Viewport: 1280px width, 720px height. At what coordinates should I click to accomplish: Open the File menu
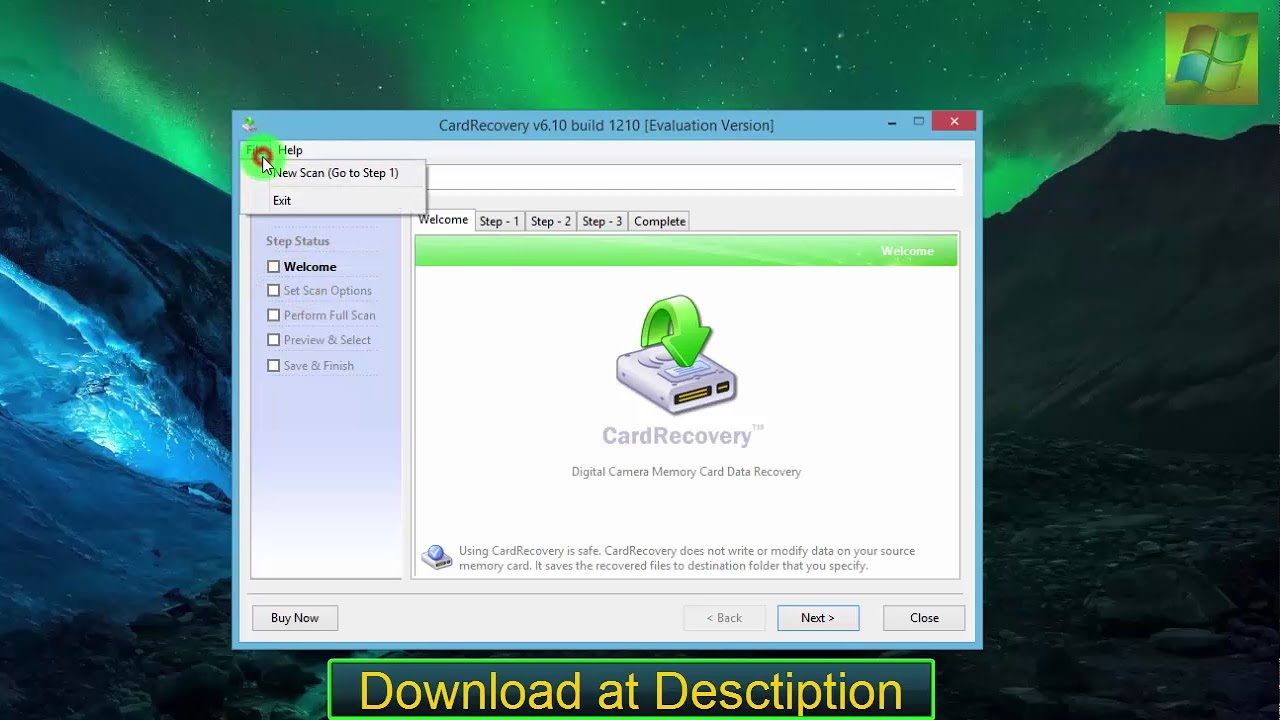pos(257,150)
